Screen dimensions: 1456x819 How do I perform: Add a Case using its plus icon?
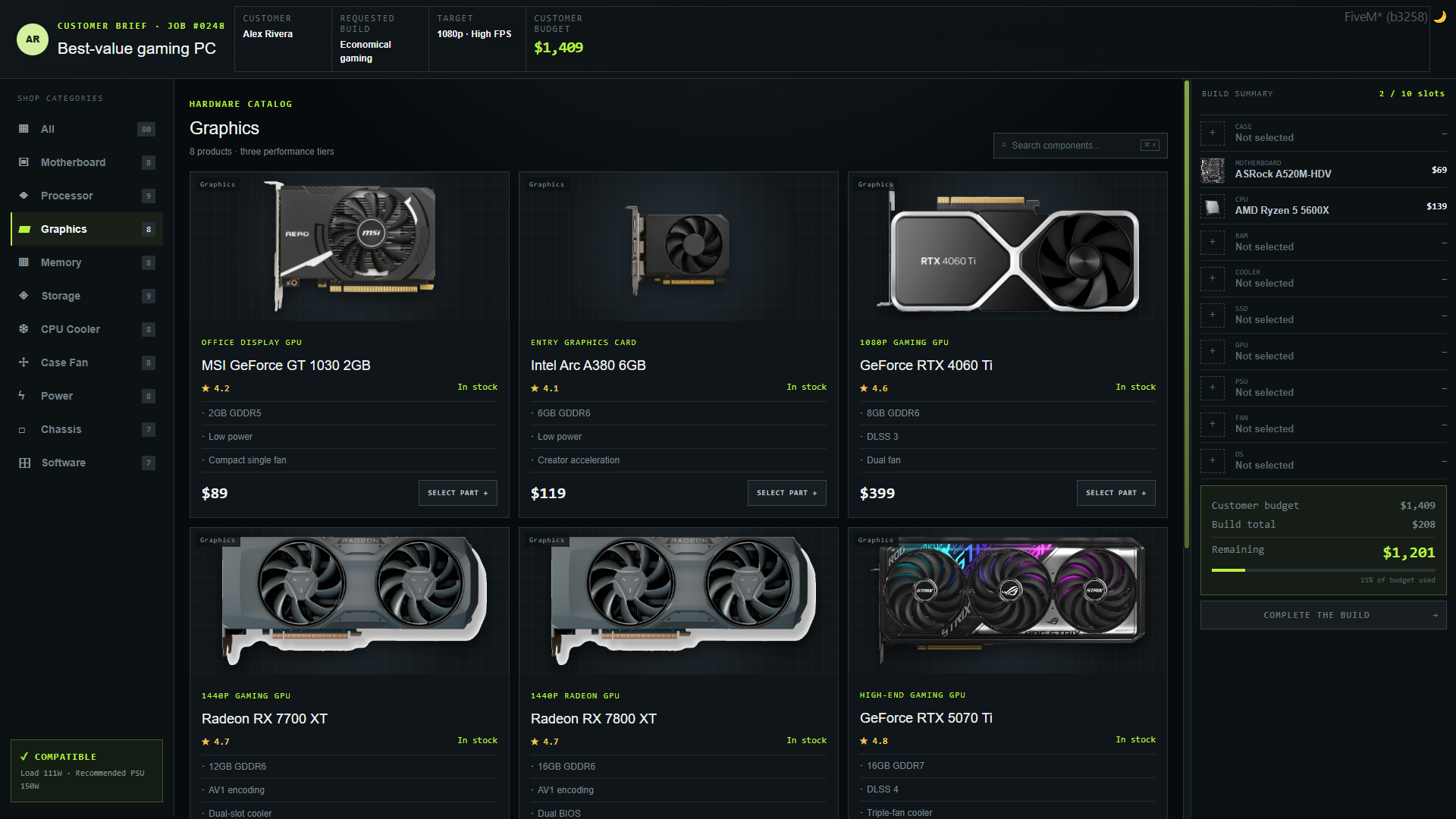tap(1213, 133)
